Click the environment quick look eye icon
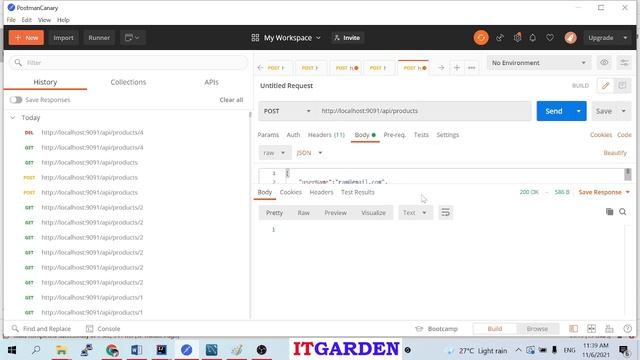 coord(604,62)
